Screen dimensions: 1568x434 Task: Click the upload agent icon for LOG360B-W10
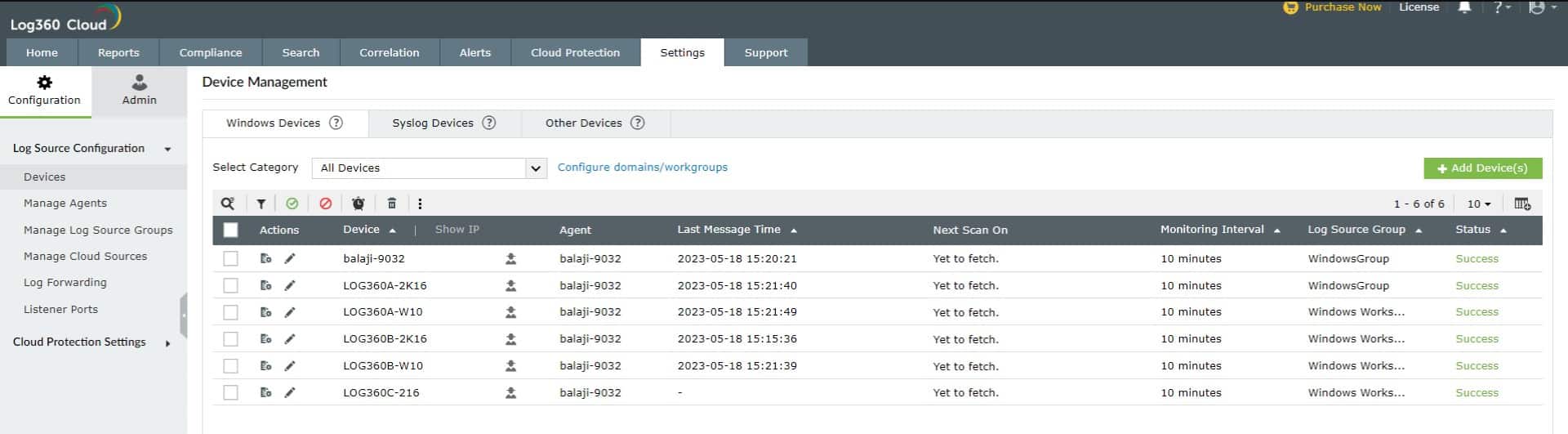coord(510,365)
